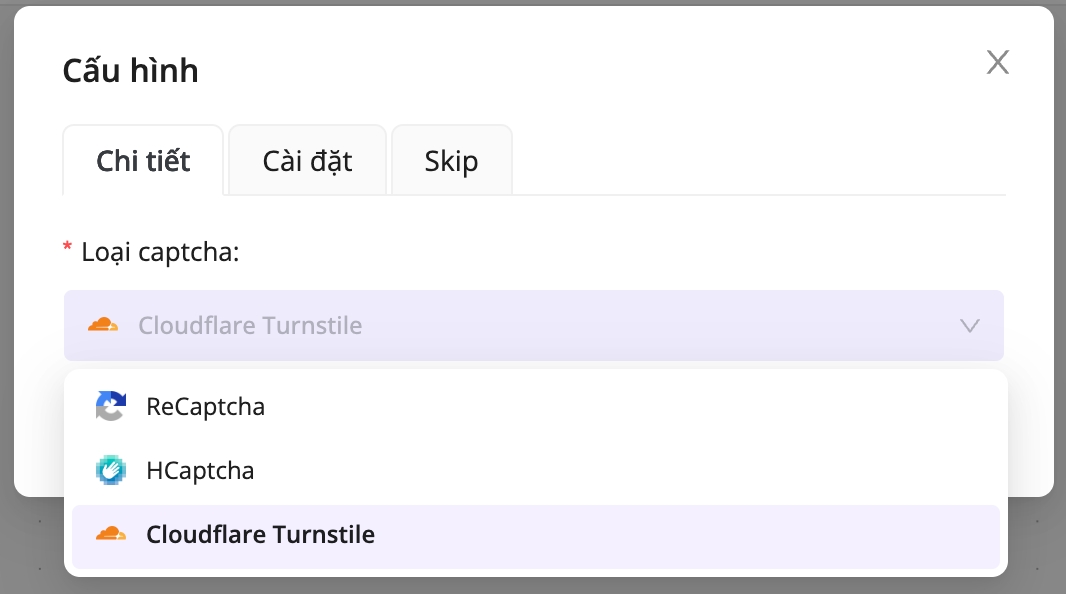Image resolution: width=1066 pixels, height=594 pixels.
Task: Click the placeholder Cloudflare Turnstile text in the select box
Action: pyautogui.click(x=250, y=326)
